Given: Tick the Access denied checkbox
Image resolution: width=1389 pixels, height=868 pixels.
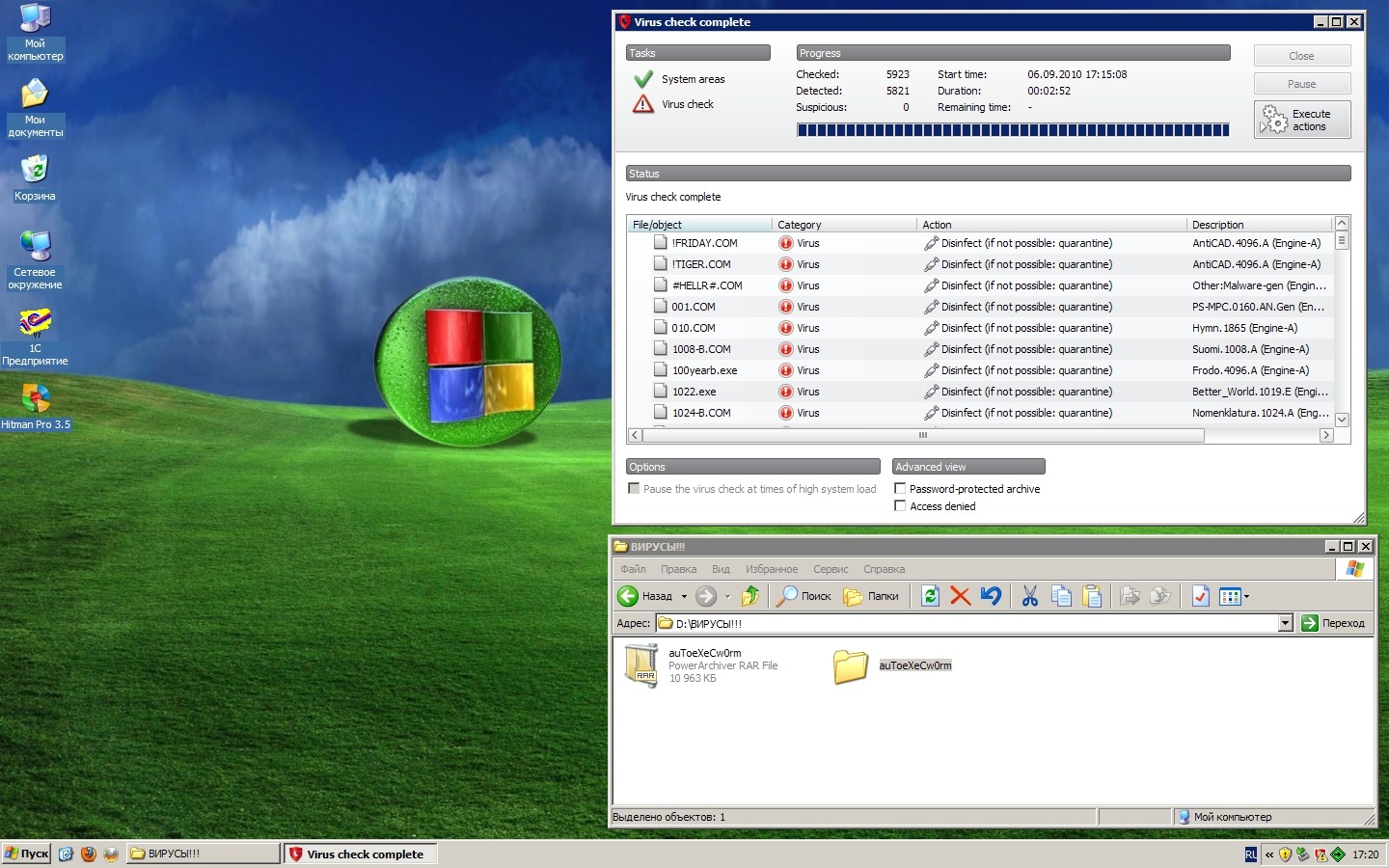Looking at the screenshot, I should (900, 506).
